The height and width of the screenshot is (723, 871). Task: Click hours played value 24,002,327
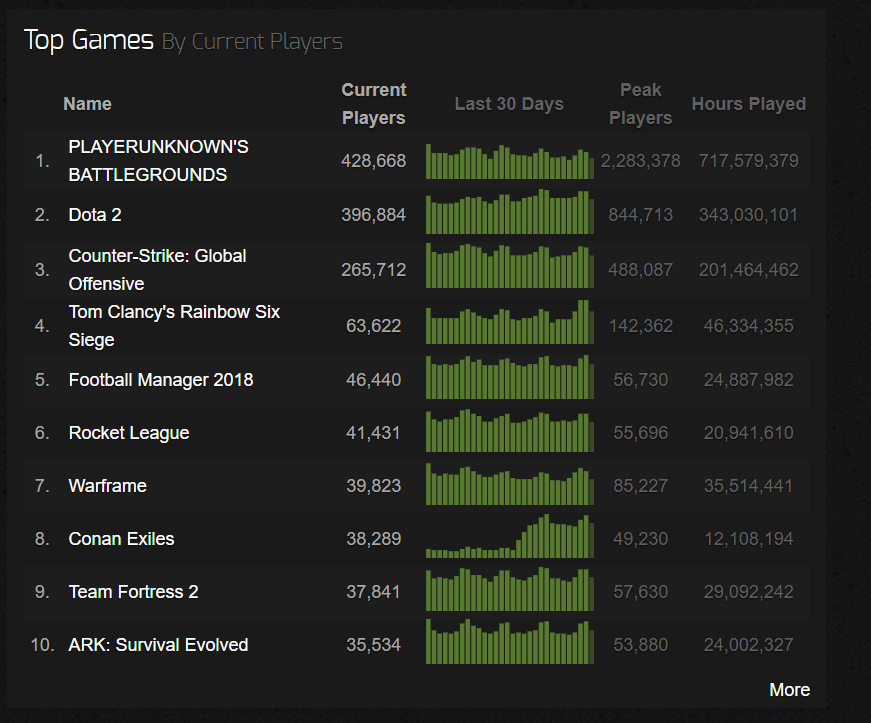pyautogui.click(x=749, y=645)
